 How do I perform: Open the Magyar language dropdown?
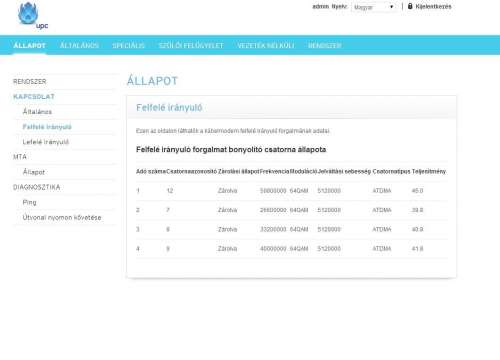pos(374,7)
